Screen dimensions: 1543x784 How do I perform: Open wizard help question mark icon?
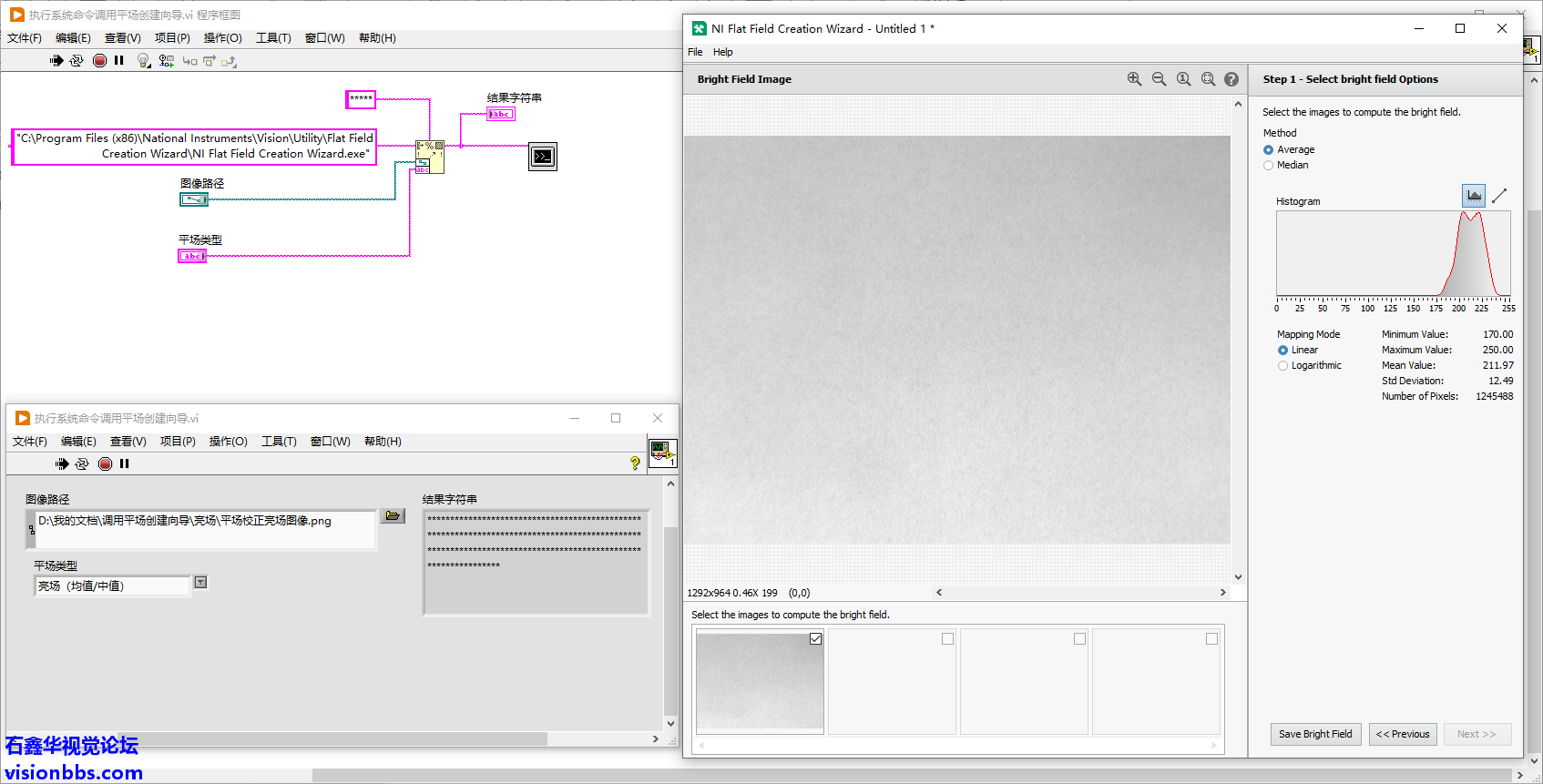tap(1231, 79)
